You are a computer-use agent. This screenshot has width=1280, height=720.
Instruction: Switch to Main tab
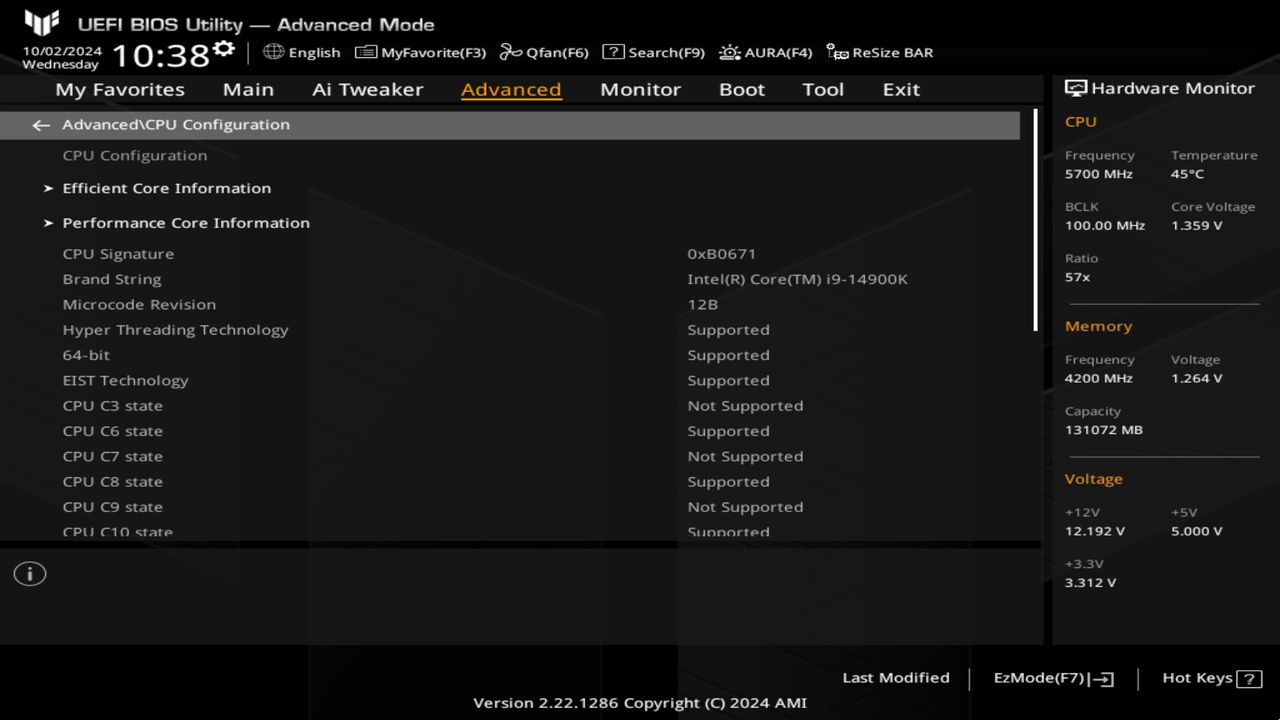(248, 89)
